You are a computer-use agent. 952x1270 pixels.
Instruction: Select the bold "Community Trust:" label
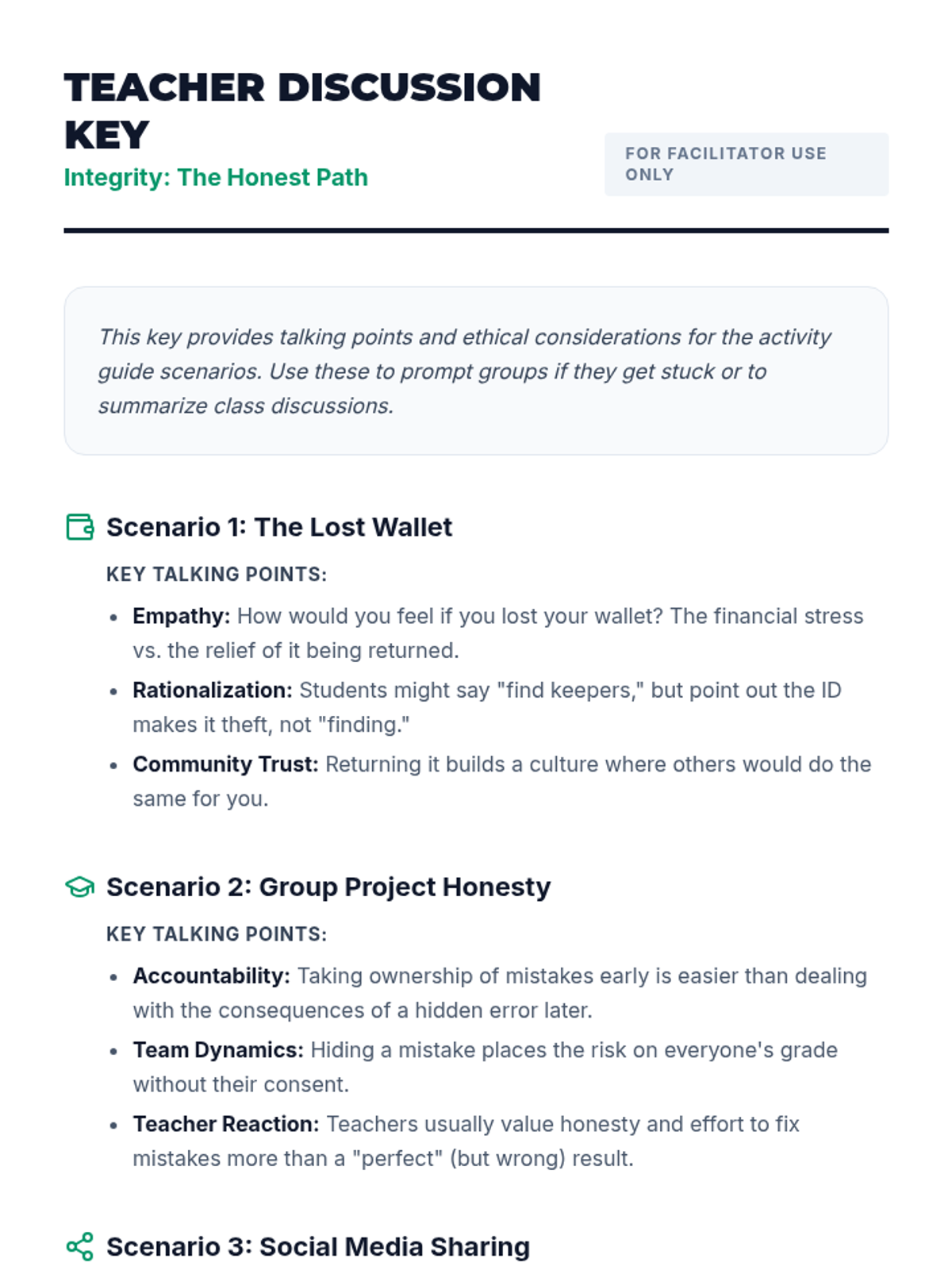pos(225,764)
